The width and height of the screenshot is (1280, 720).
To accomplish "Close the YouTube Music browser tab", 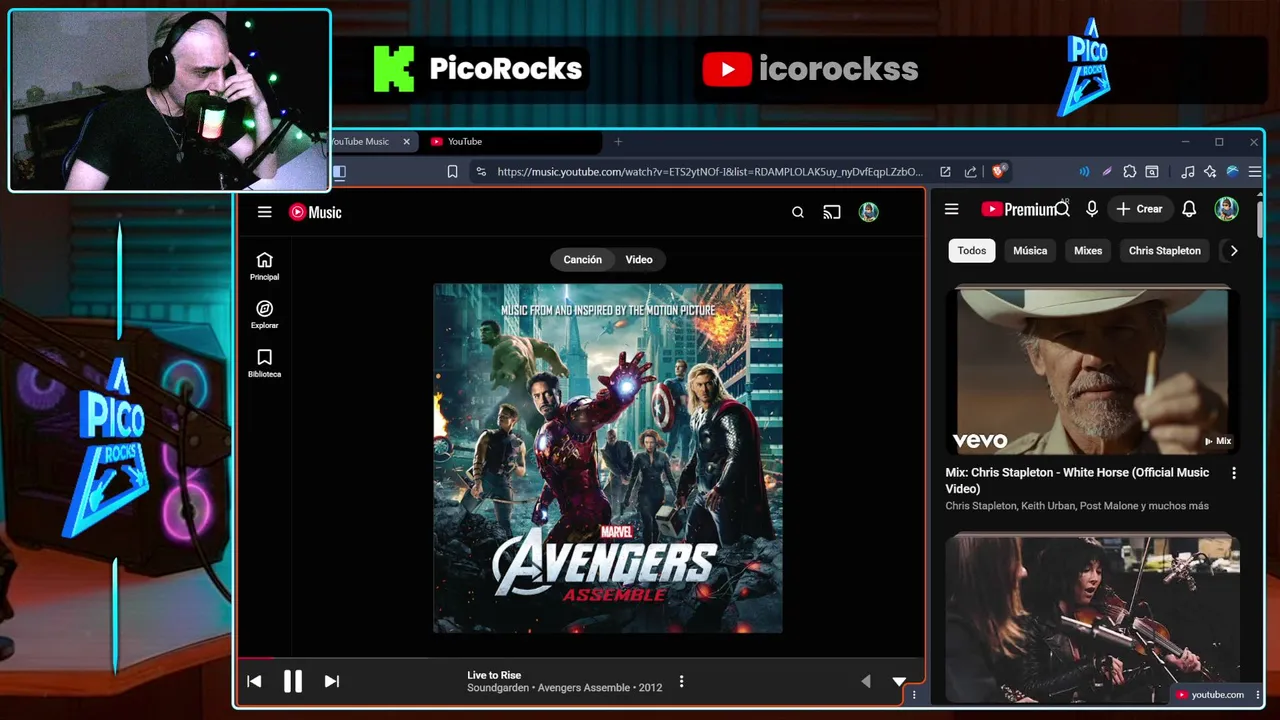I will tap(406, 142).
